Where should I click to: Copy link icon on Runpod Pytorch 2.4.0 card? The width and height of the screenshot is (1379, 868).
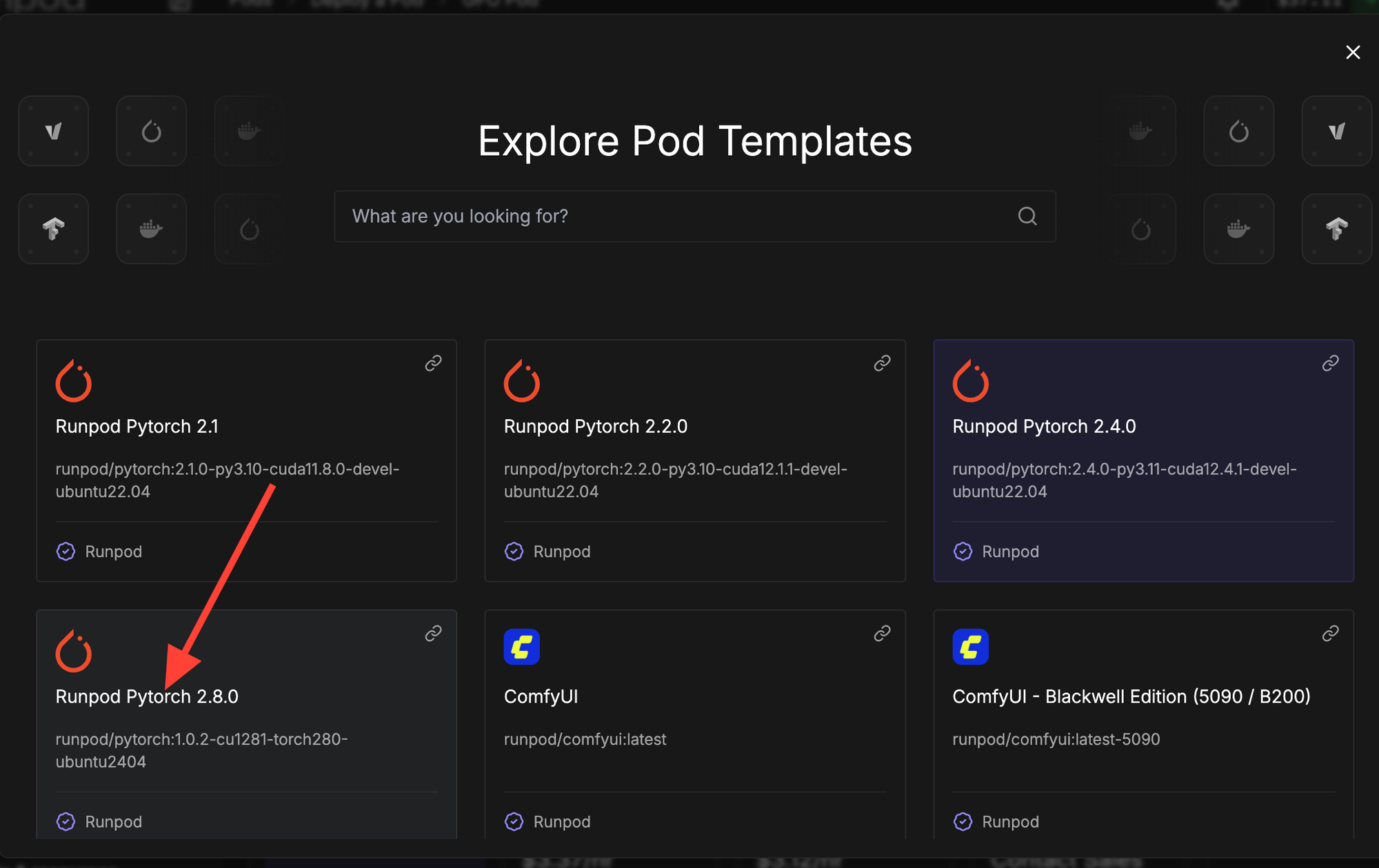click(1330, 363)
